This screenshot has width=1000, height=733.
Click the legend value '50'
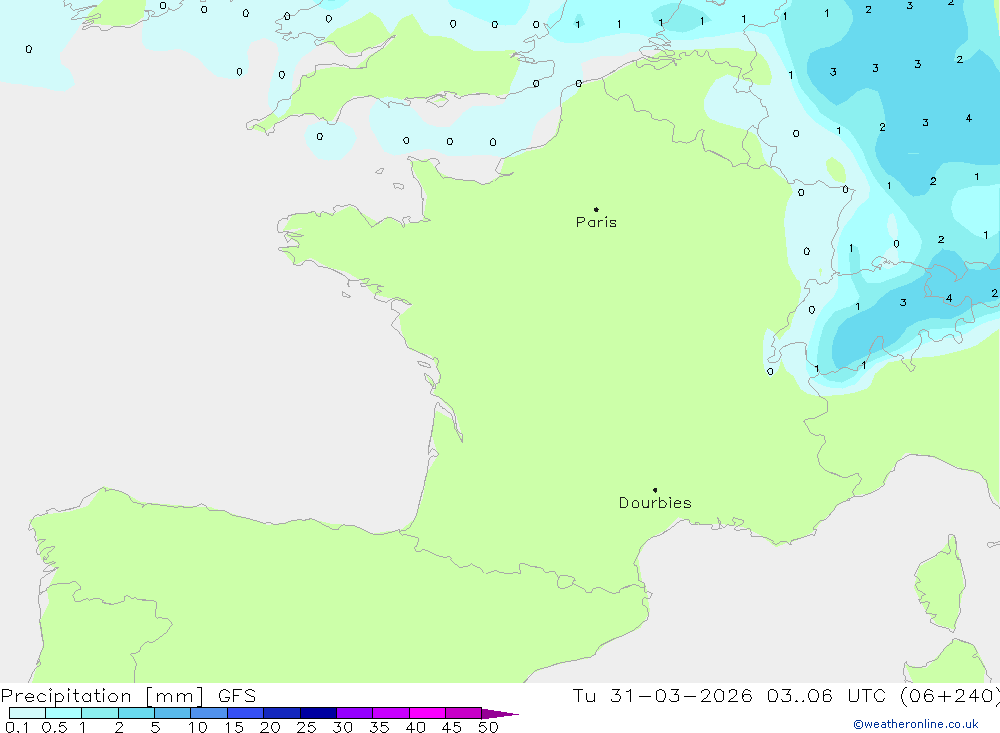coord(488,727)
